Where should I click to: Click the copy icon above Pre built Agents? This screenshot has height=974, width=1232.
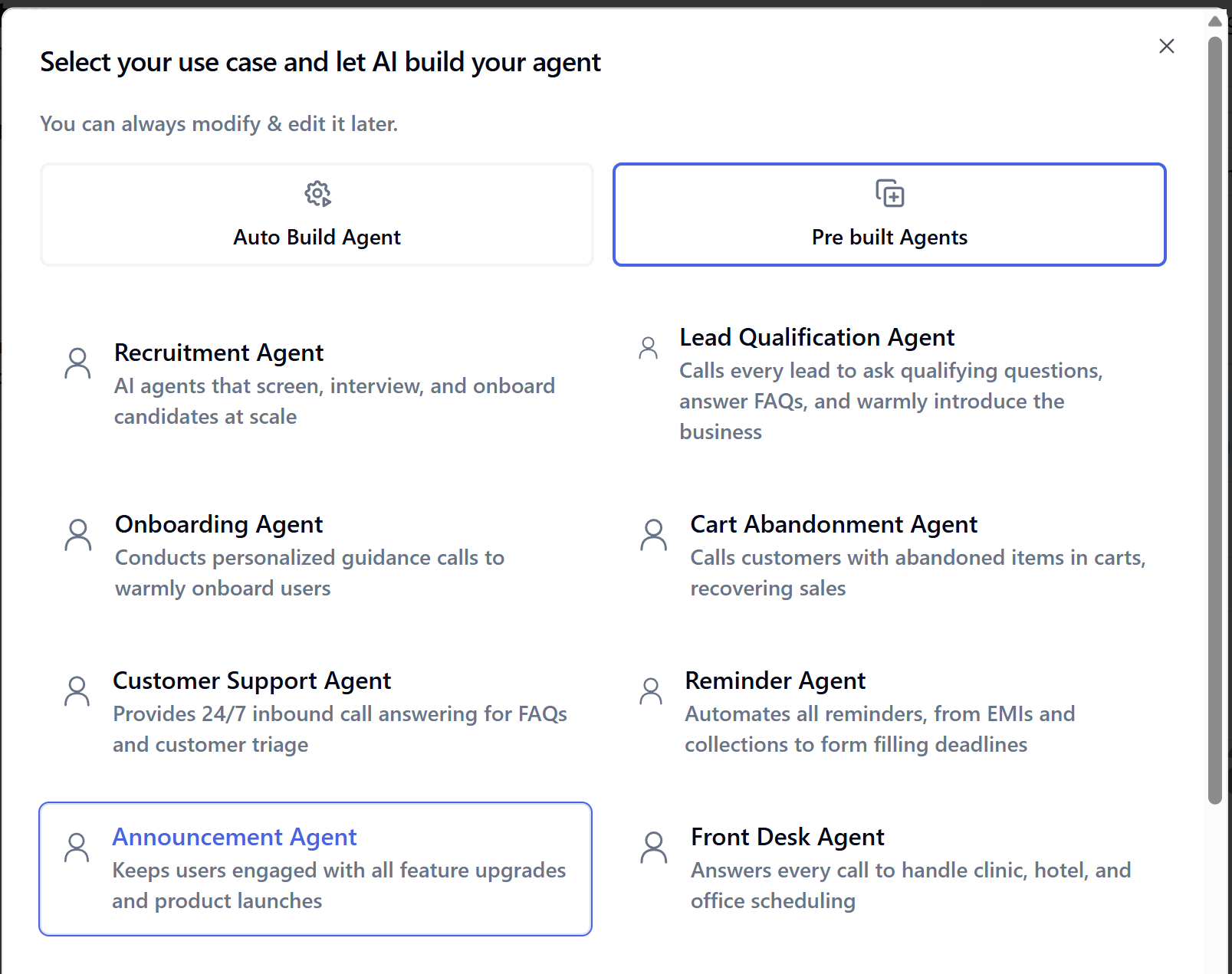coord(889,194)
